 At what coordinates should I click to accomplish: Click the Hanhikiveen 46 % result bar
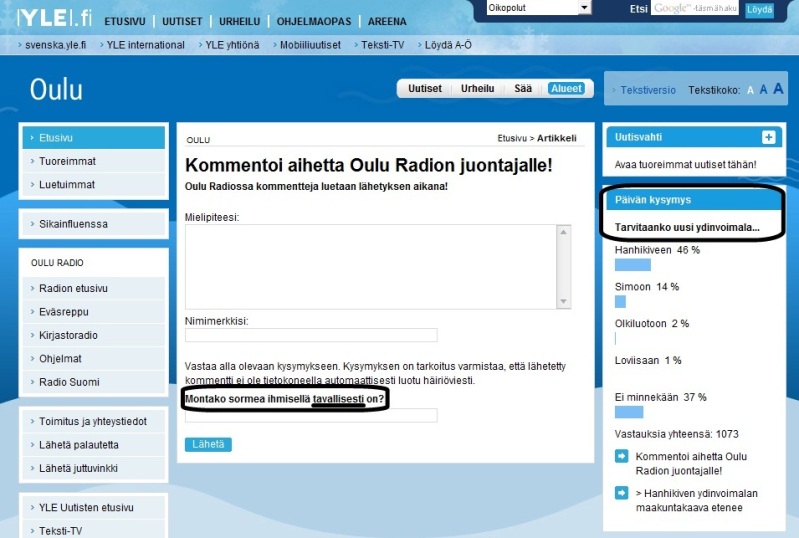(x=633, y=265)
